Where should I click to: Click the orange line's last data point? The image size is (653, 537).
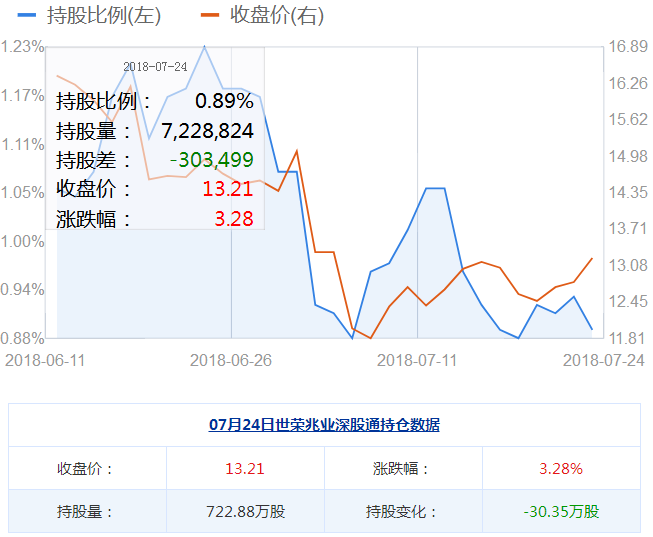click(592, 259)
